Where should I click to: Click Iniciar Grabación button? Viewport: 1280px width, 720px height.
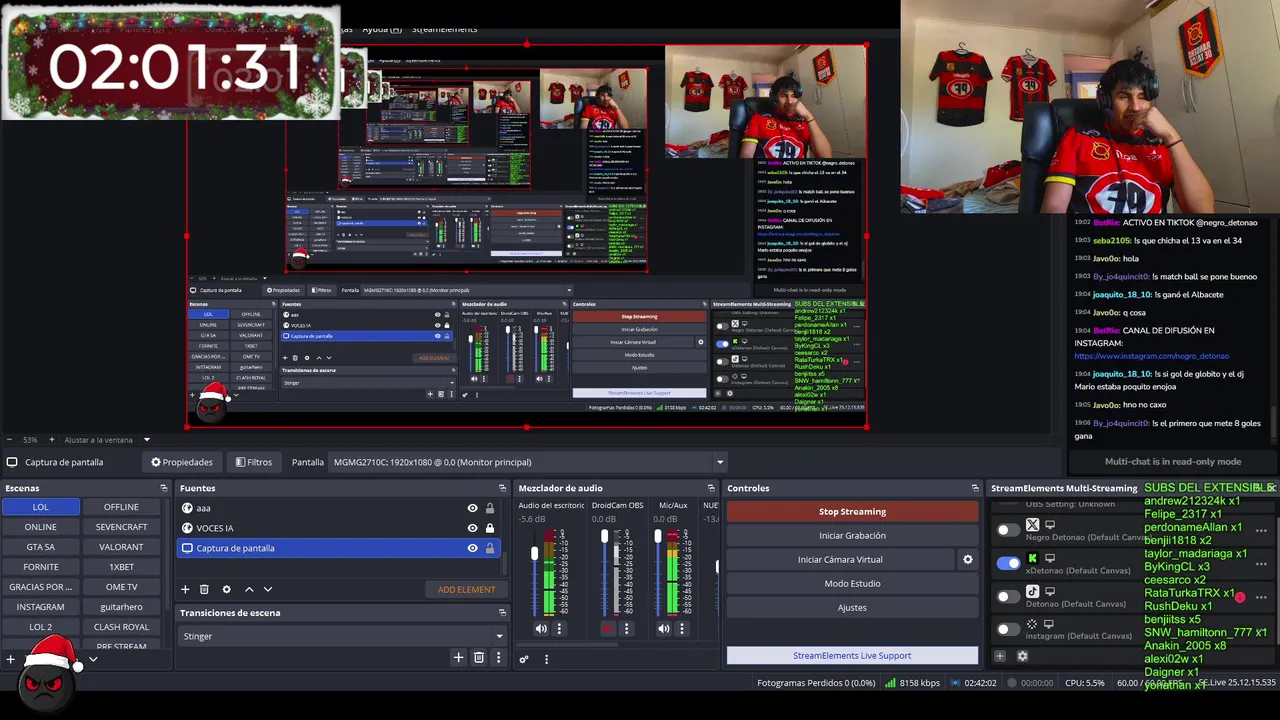852,535
